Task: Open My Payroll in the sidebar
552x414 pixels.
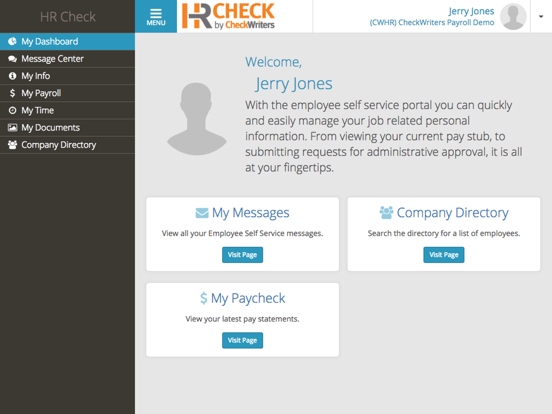Action: [x=67, y=93]
